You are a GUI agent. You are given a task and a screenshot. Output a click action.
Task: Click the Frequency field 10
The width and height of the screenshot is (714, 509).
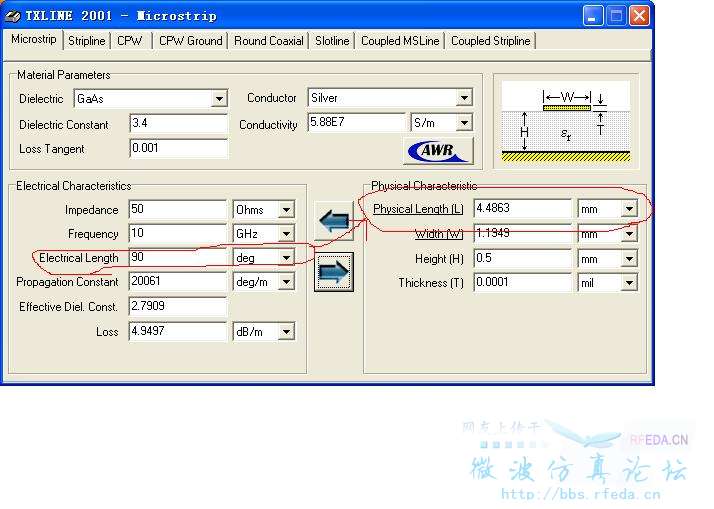[x=178, y=234]
